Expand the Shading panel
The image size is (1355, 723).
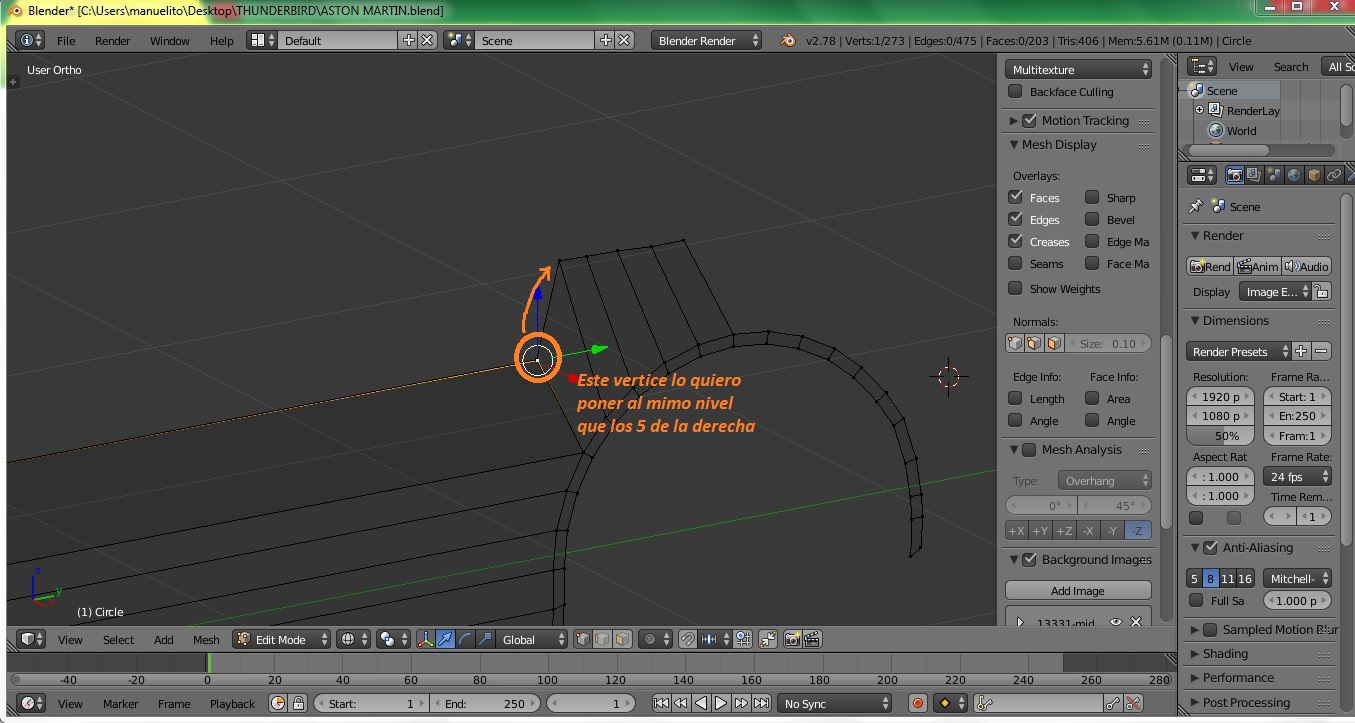(1225, 653)
